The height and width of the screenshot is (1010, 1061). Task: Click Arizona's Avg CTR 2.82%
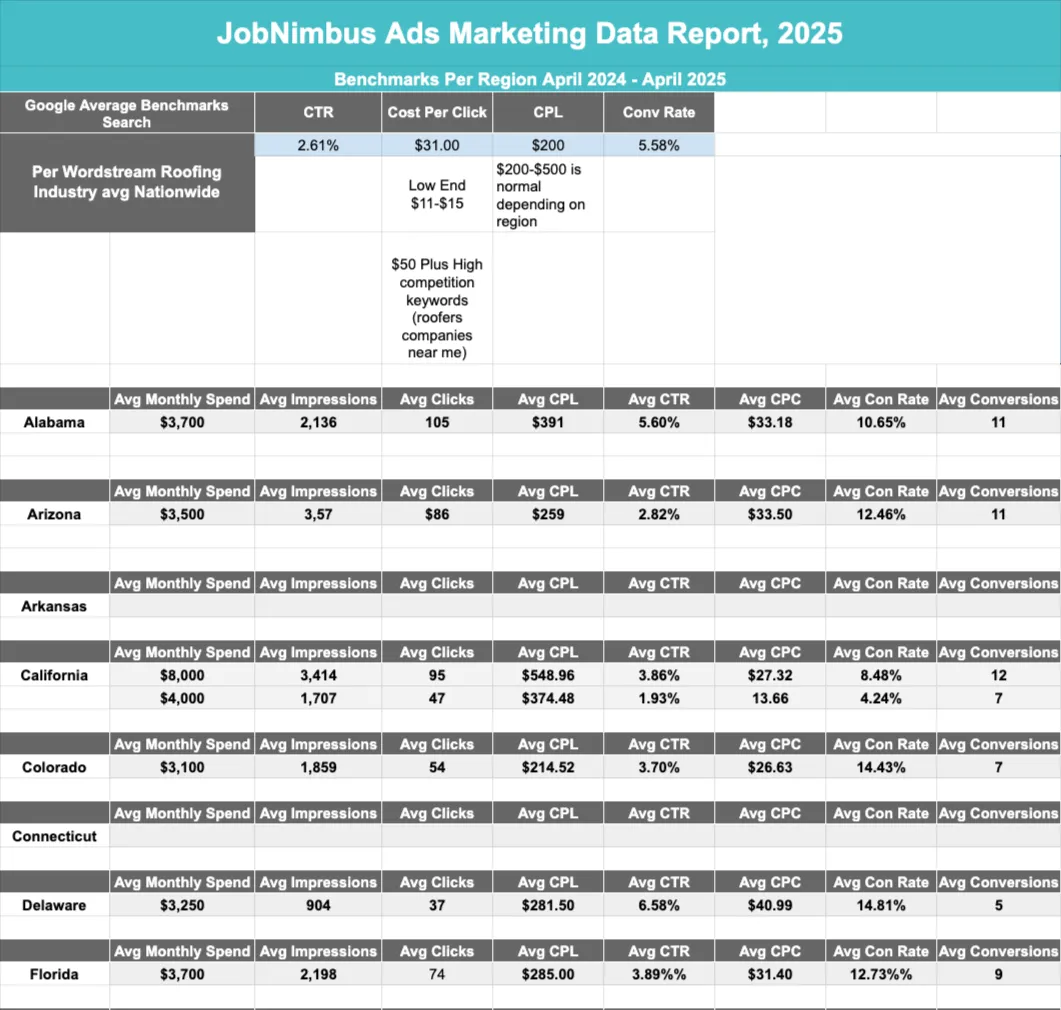tap(659, 514)
